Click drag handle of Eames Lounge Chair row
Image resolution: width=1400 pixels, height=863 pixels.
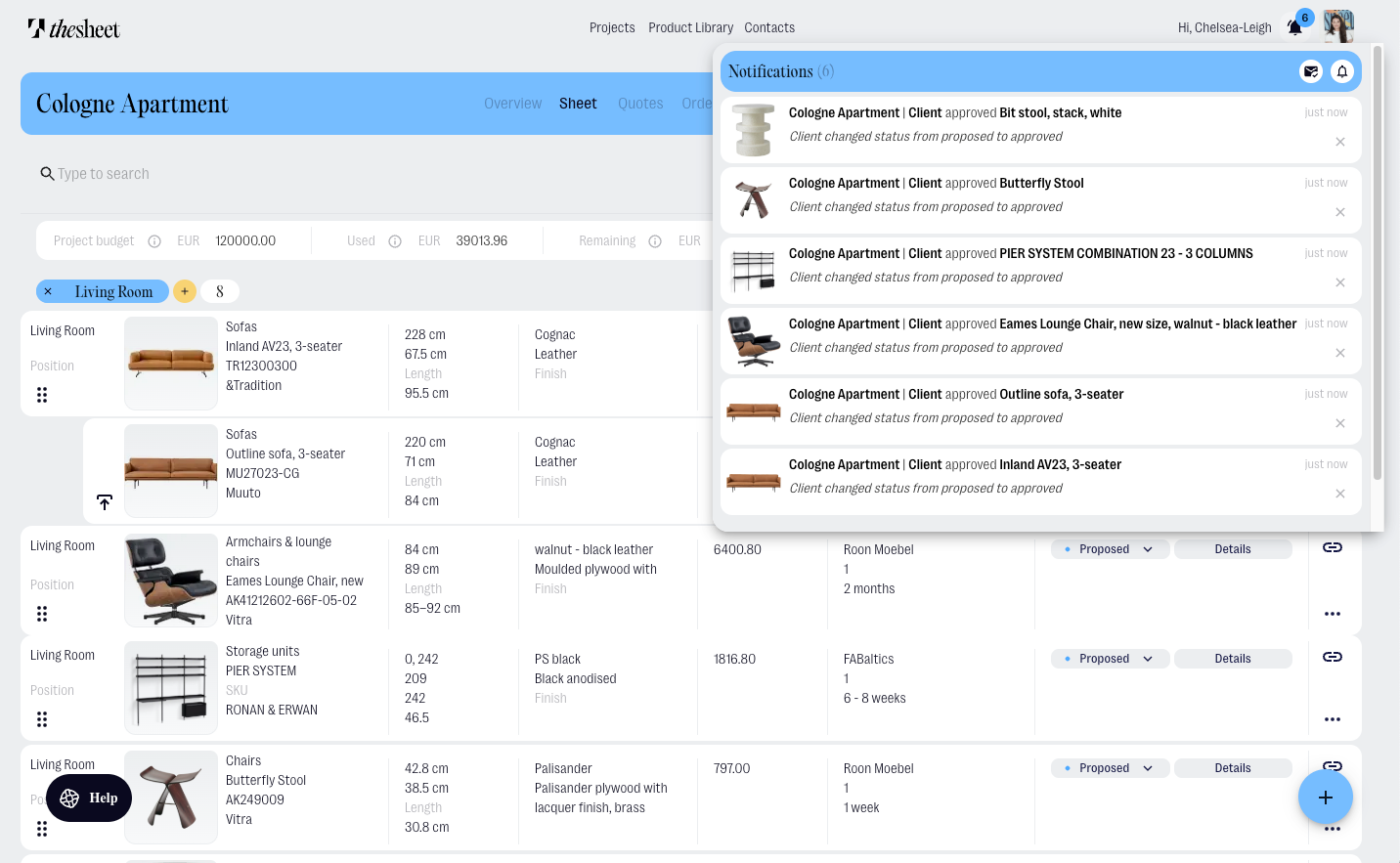tap(42, 614)
